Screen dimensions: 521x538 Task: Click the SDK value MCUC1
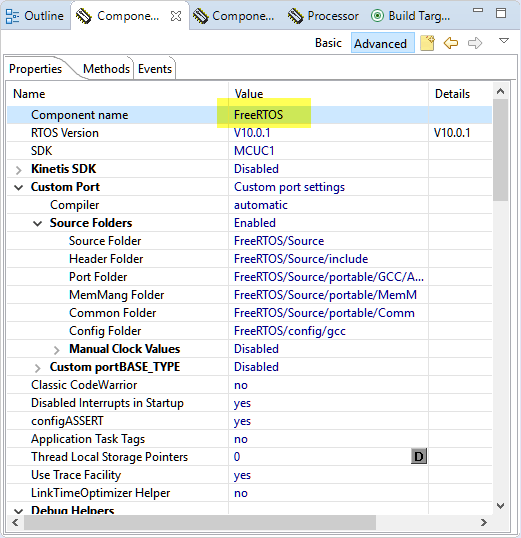pos(254,151)
